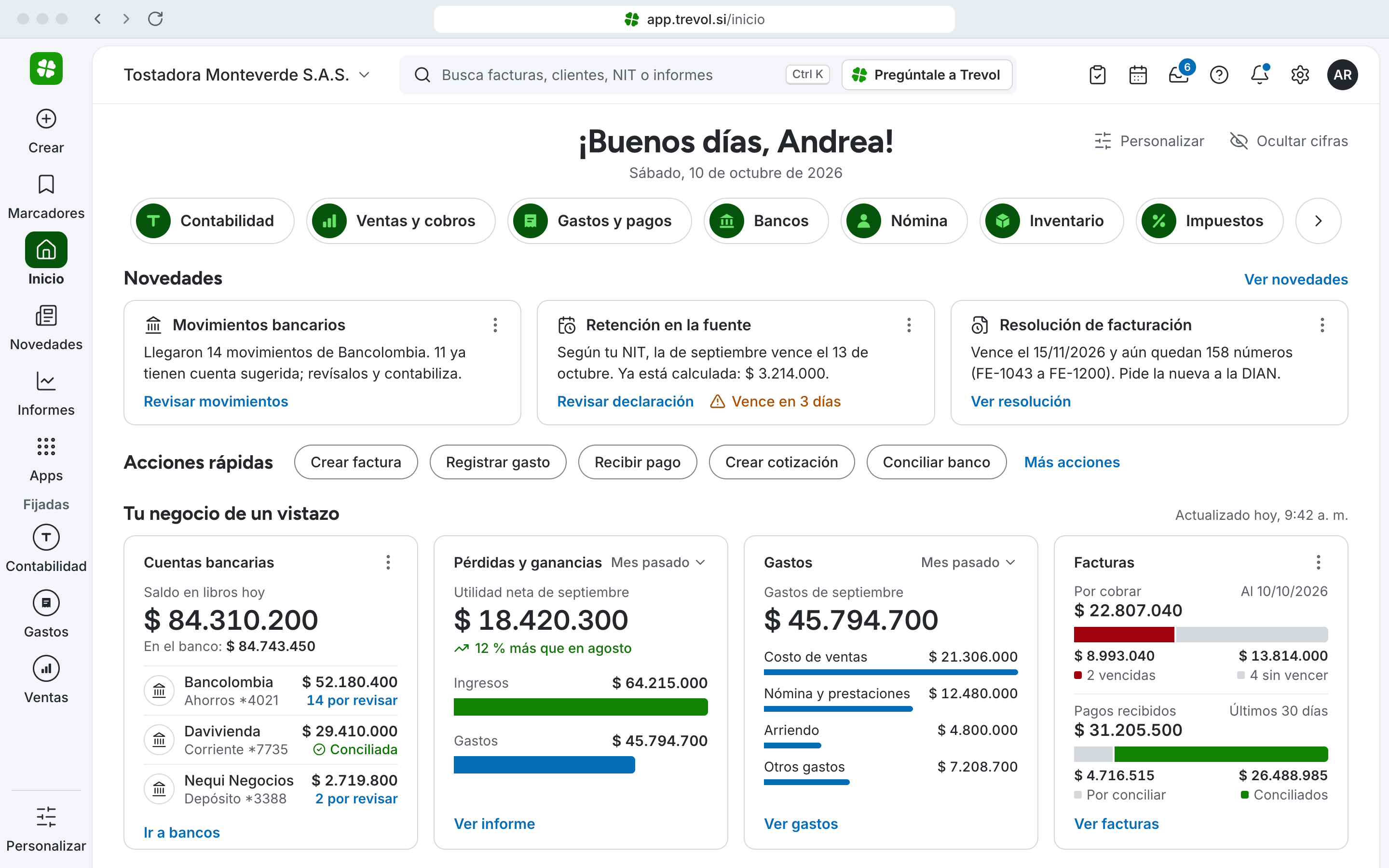Open the Crear menu in sidebar
1389x868 pixels.
pos(46,131)
